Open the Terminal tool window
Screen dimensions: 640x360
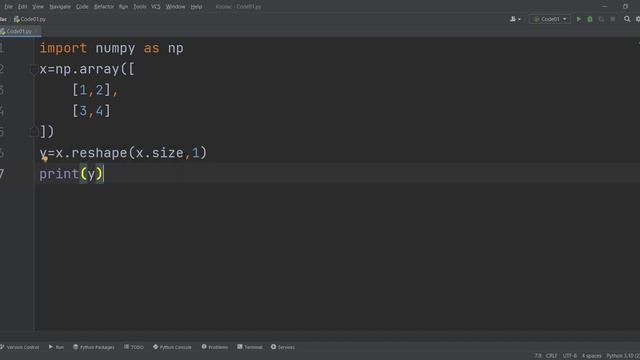click(250, 347)
